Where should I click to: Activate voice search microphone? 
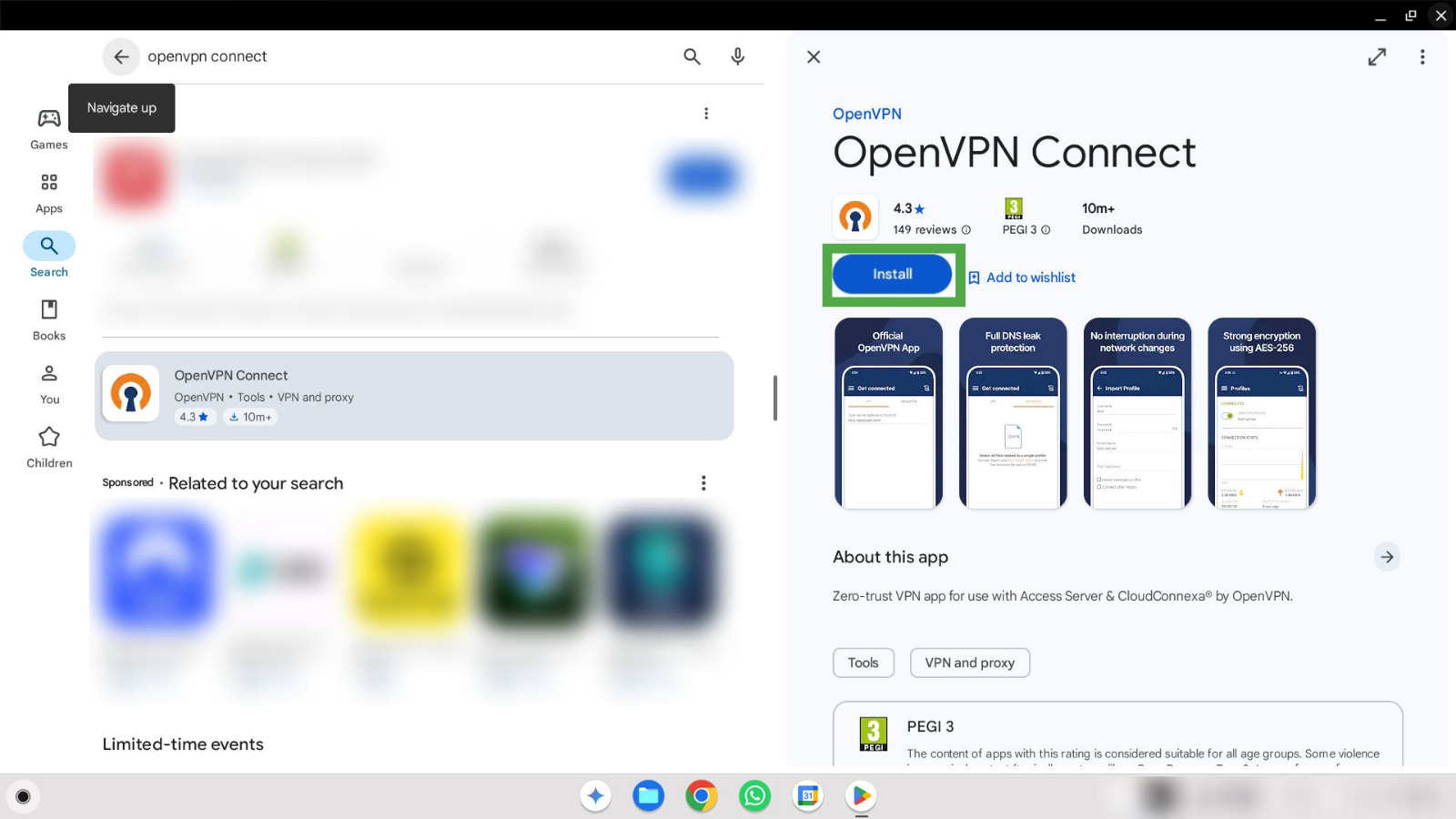pos(738,56)
